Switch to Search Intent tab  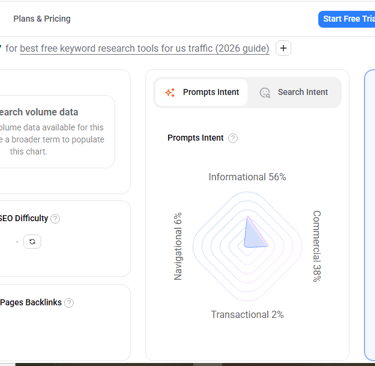point(294,92)
